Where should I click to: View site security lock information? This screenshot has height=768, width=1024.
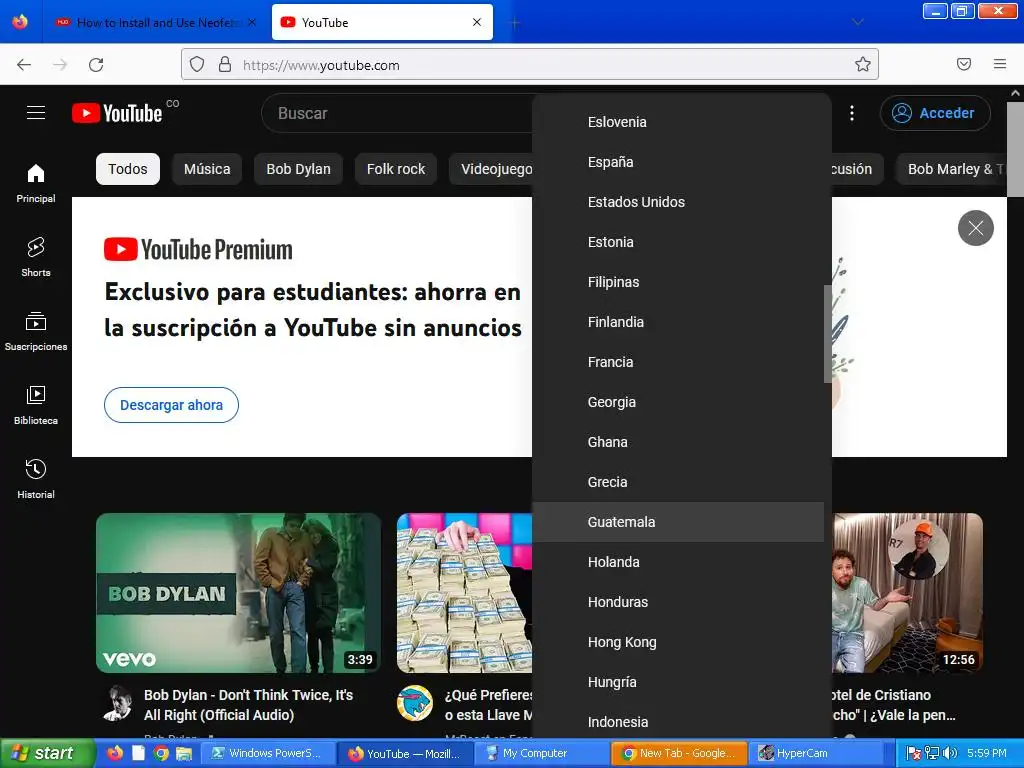[x=225, y=64]
